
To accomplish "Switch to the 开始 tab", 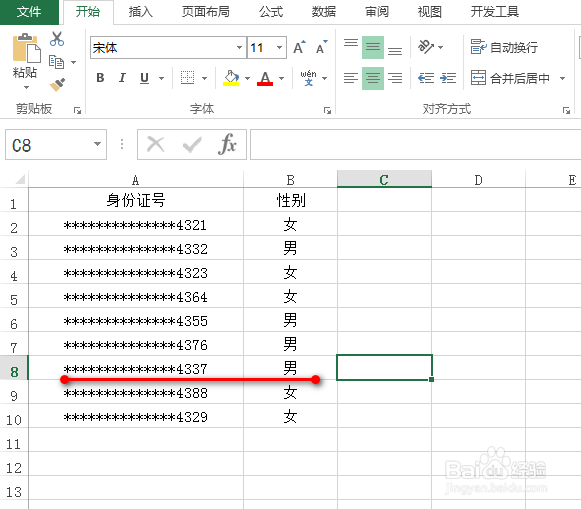I will point(88,12).
